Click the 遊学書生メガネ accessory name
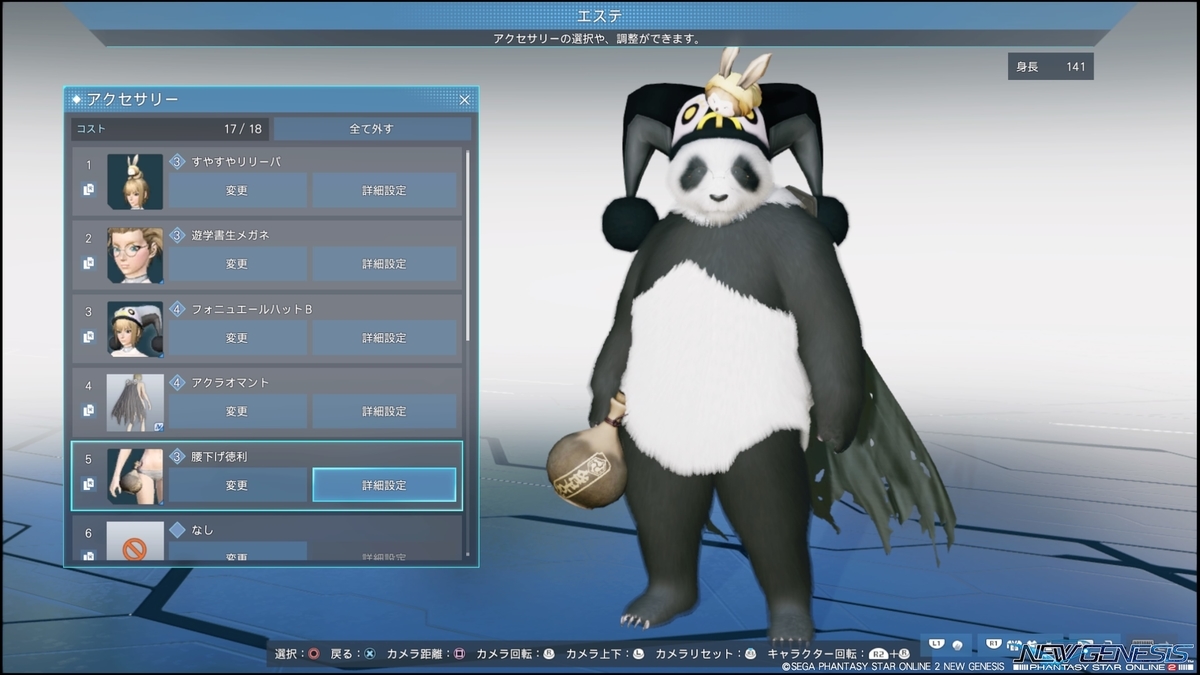 (x=231, y=235)
